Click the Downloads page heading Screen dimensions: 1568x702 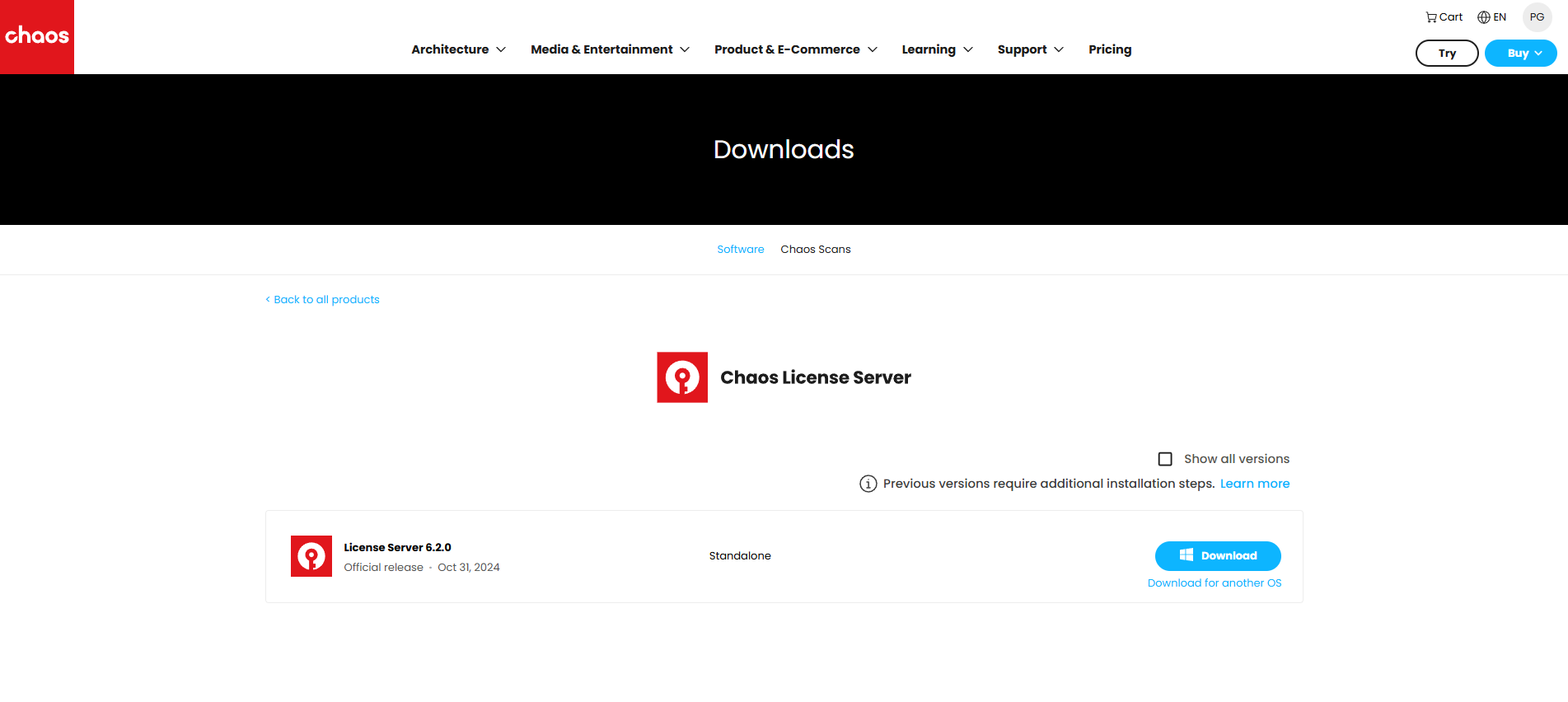(x=784, y=149)
